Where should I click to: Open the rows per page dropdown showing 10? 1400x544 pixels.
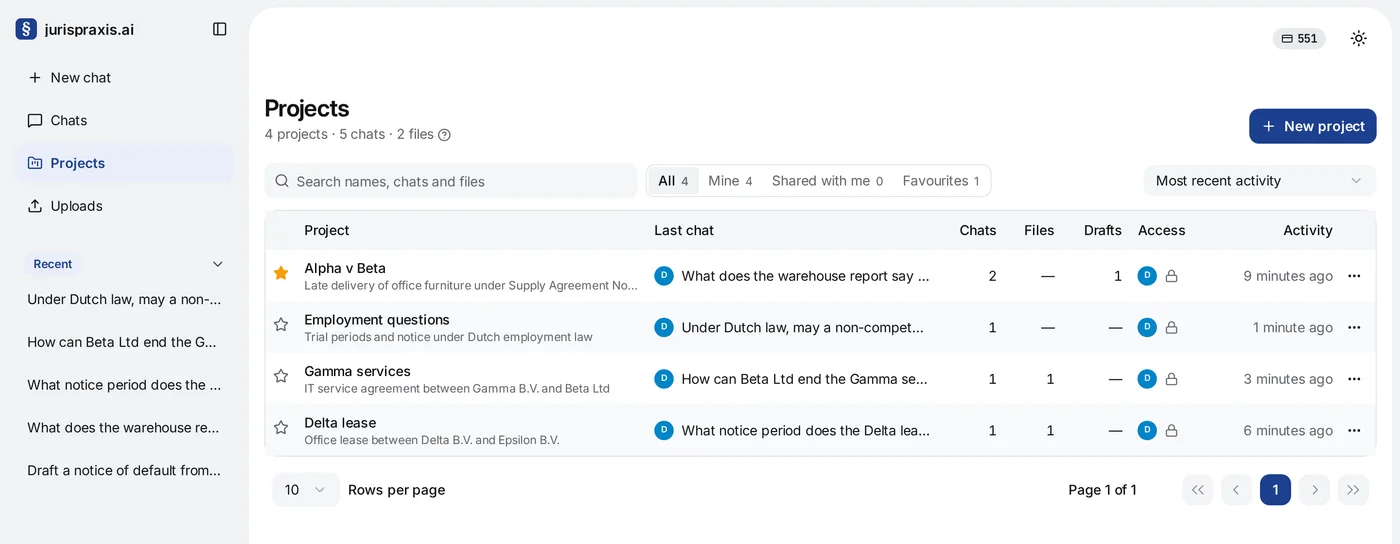pyautogui.click(x=305, y=490)
